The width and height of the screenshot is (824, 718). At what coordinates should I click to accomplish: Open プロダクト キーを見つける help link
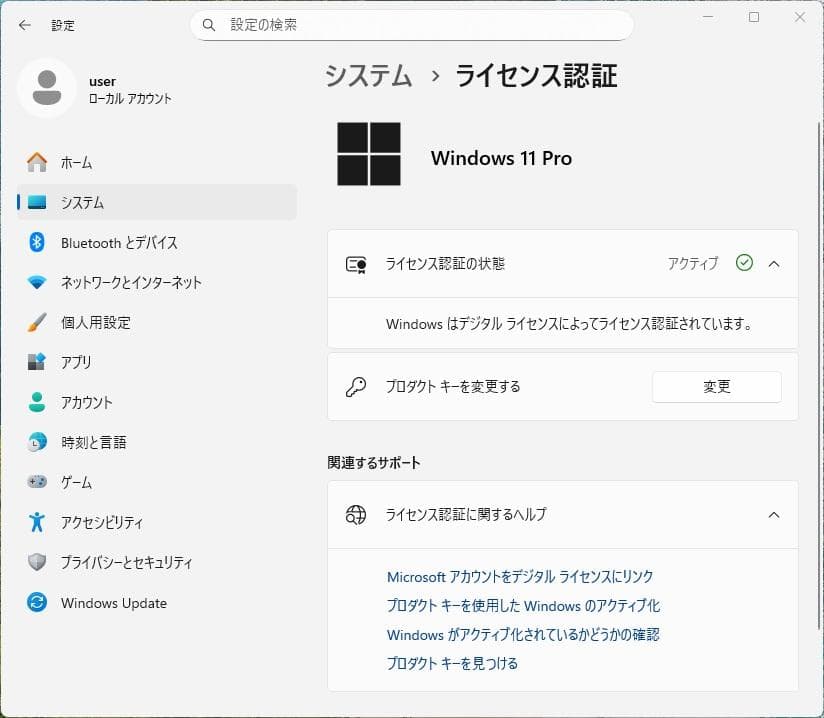pyautogui.click(x=452, y=663)
